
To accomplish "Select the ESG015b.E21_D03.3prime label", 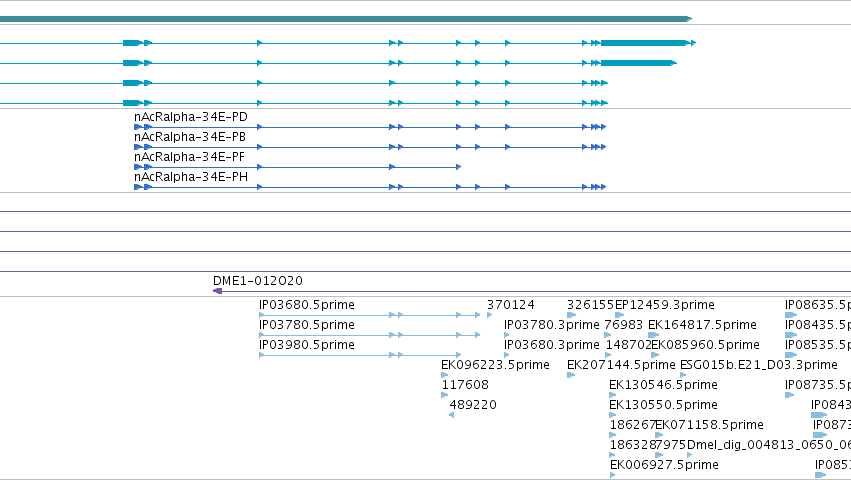I will [x=759, y=365].
